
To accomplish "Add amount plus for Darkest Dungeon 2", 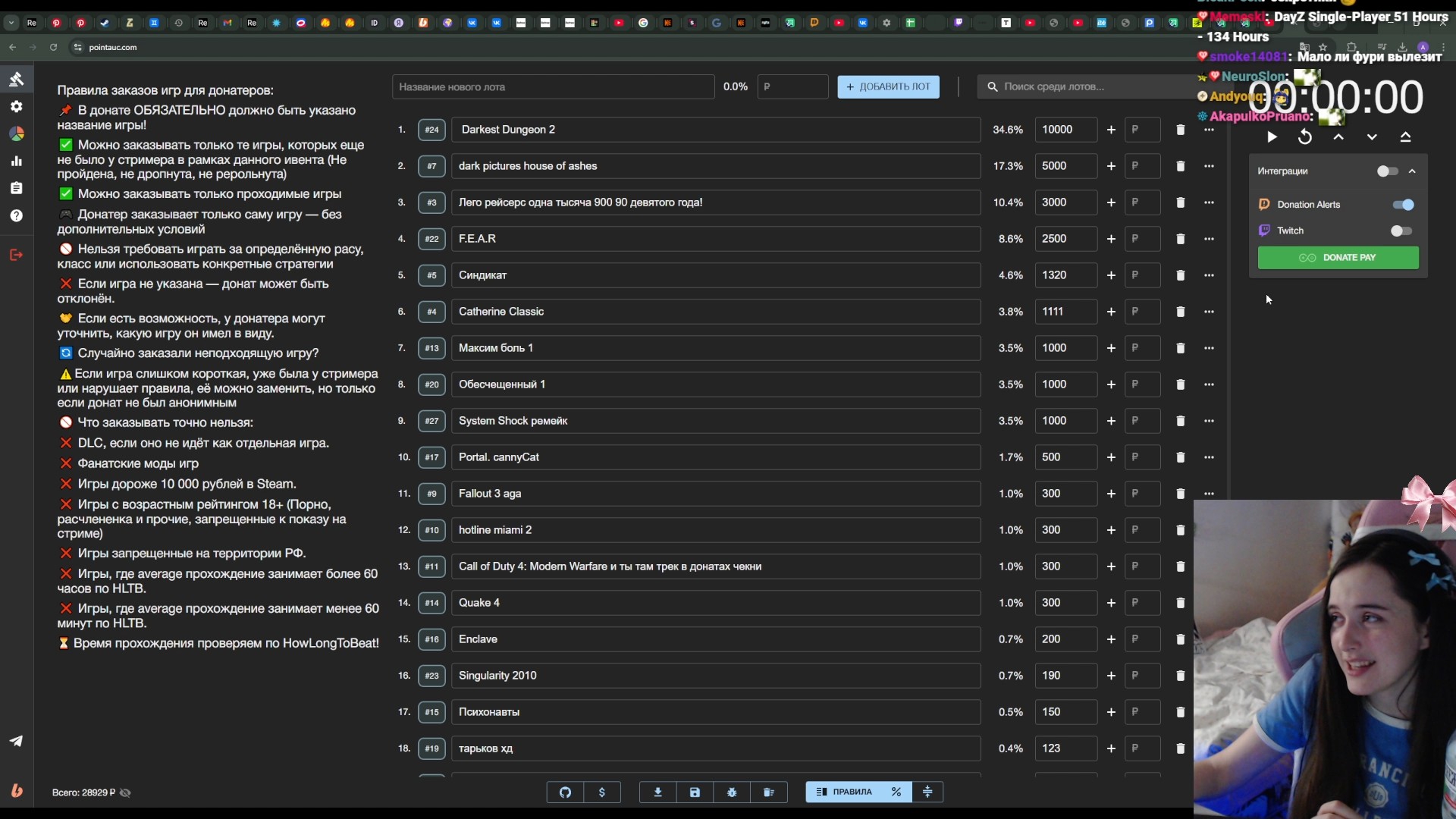I will click(x=1111, y=130).
